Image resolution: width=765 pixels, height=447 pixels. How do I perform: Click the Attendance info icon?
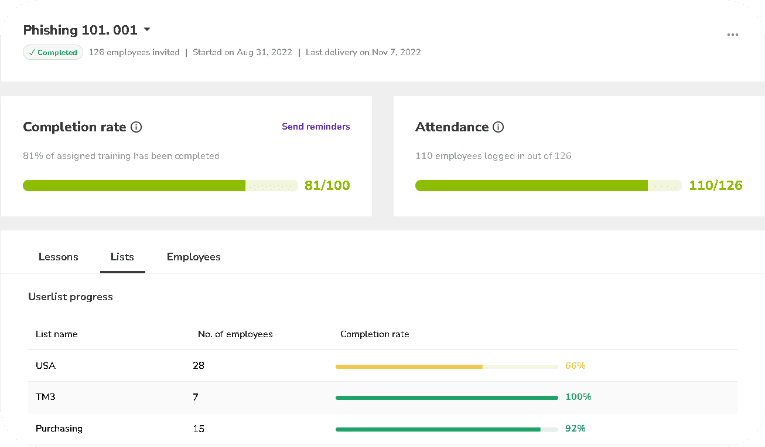tap(498, 128)
